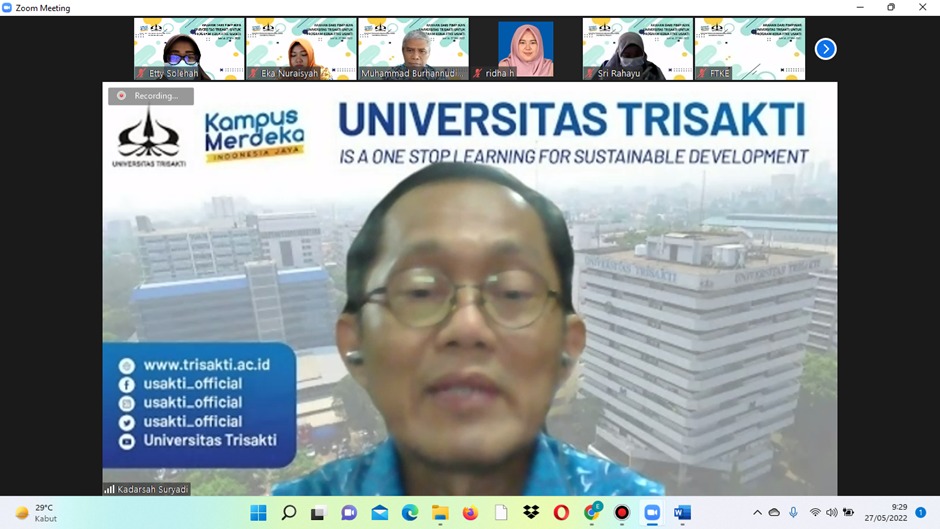Open the red screen recorder taskbar icon
The image size is (940, 529).
pos(622,513)
